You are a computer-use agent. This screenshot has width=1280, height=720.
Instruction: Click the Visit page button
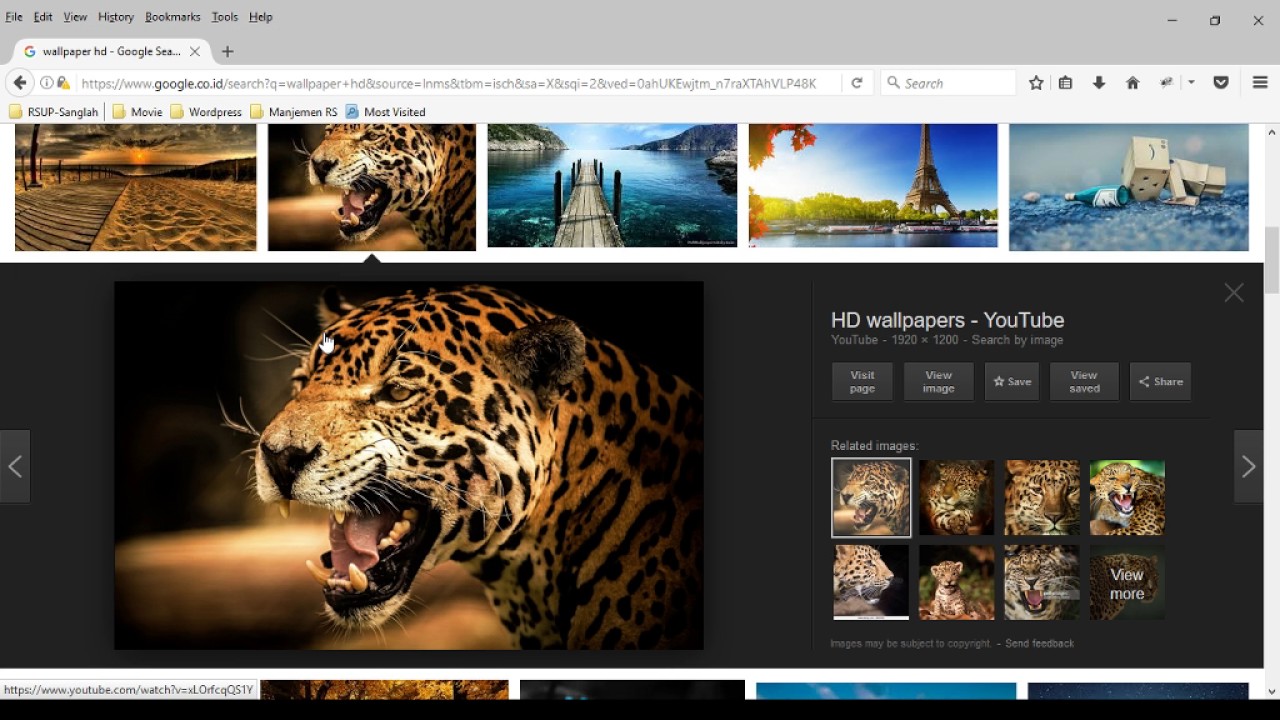[x=862, y=382]
